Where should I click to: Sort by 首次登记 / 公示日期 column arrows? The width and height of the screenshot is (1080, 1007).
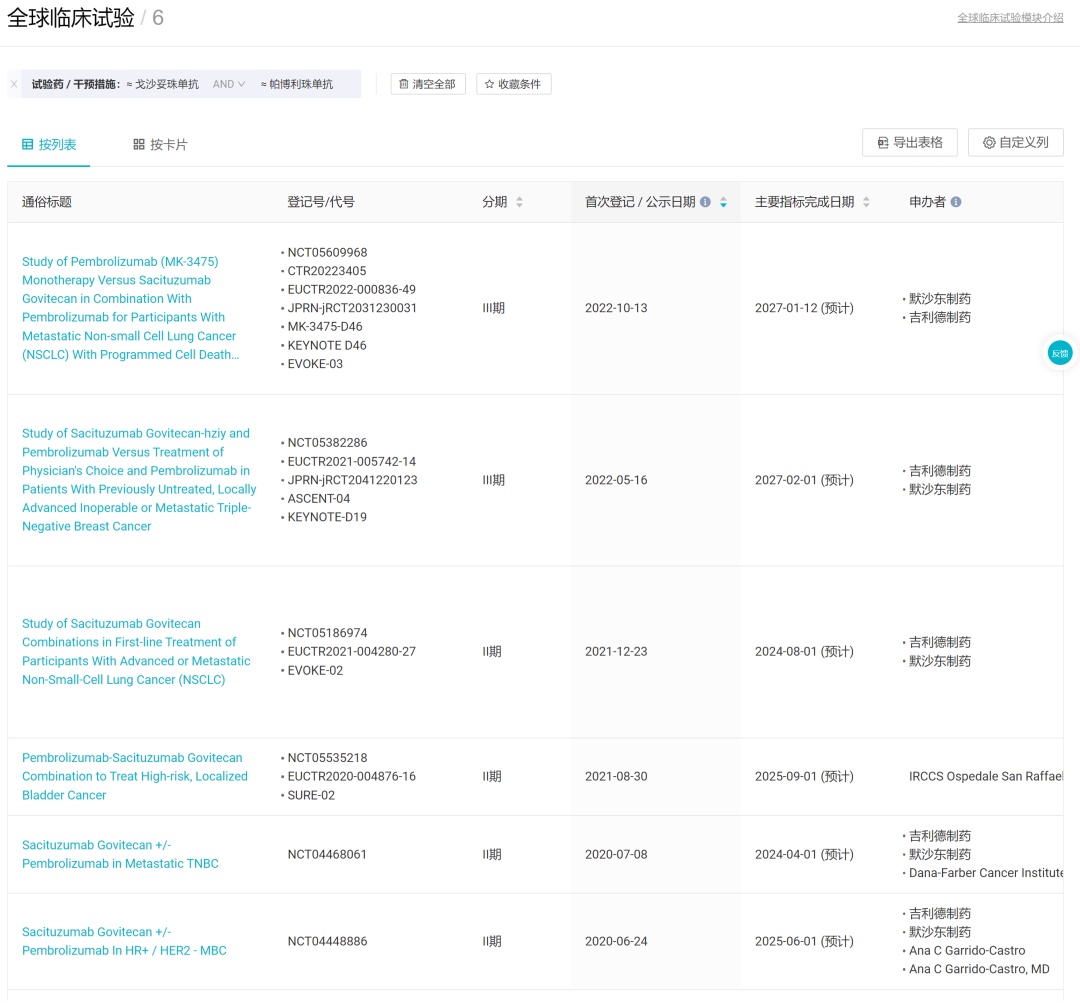point(723,202)
